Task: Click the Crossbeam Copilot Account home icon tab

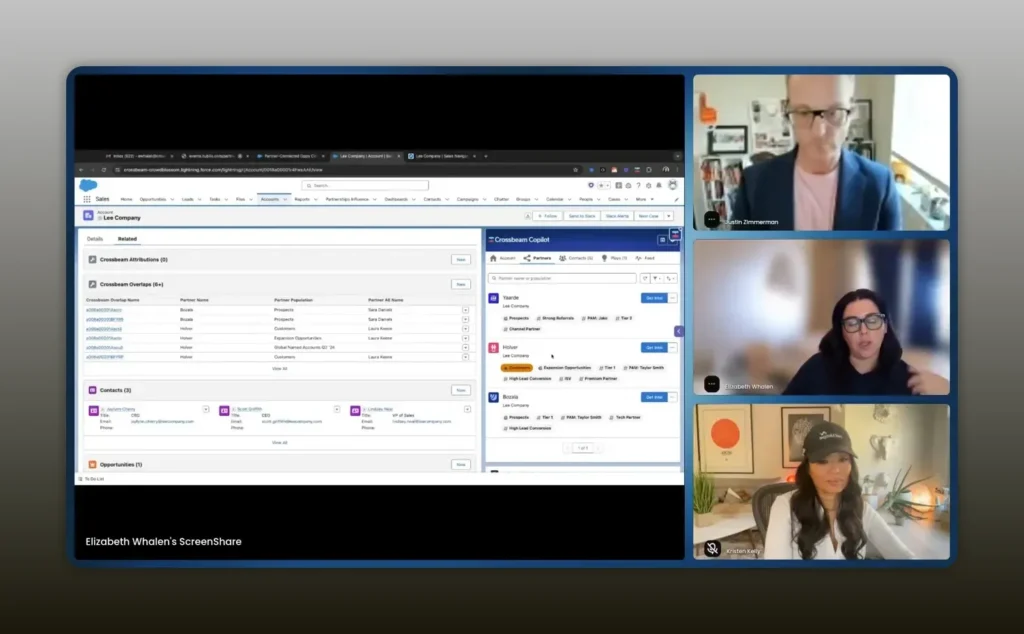Action: click(493, 258)
